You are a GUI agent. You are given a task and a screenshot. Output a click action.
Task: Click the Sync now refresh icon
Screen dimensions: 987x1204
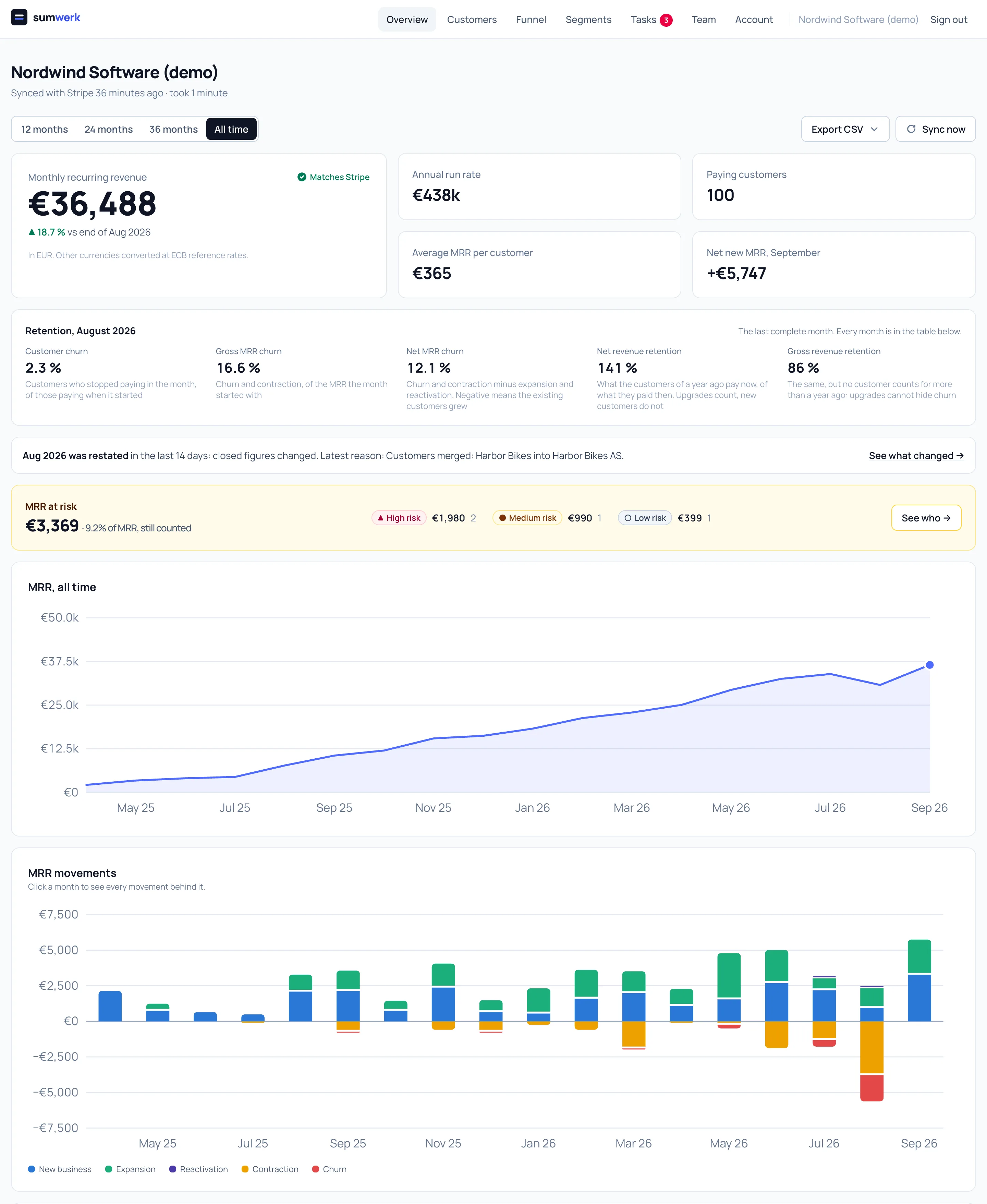[911, 129]
